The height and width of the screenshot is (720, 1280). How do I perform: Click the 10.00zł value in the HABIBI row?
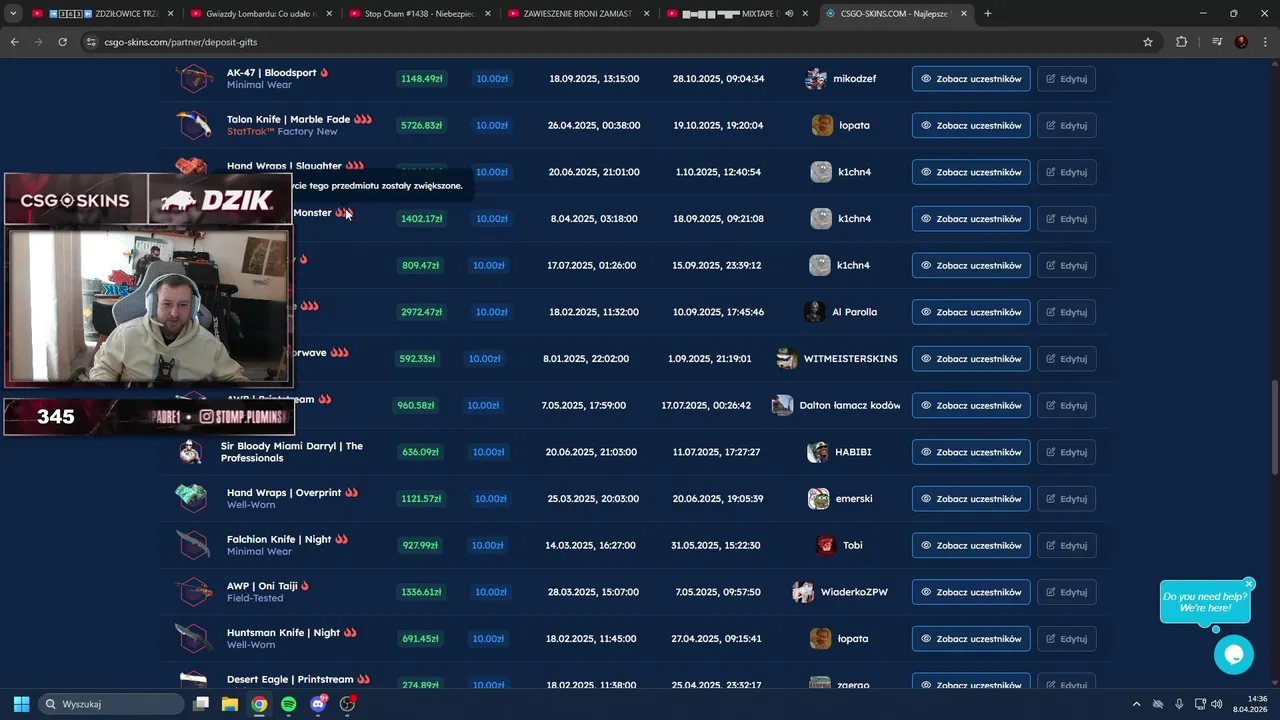pyautogui.click(x=488, y=452)
